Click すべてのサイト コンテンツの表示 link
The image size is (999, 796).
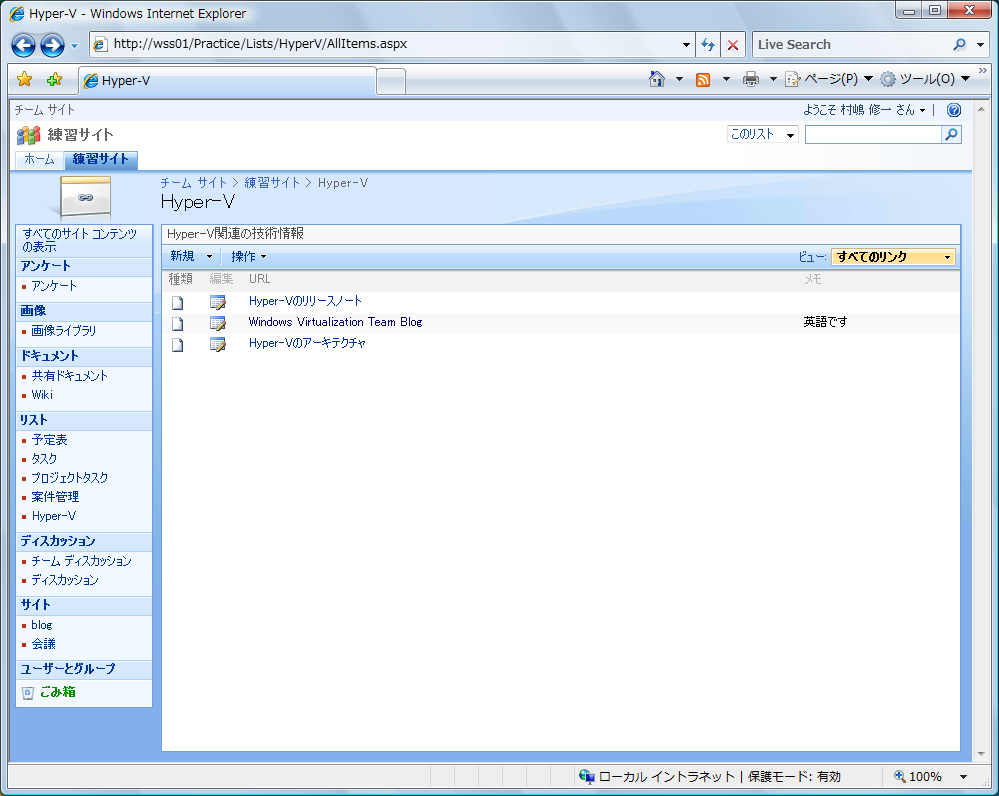coord(79,240)
